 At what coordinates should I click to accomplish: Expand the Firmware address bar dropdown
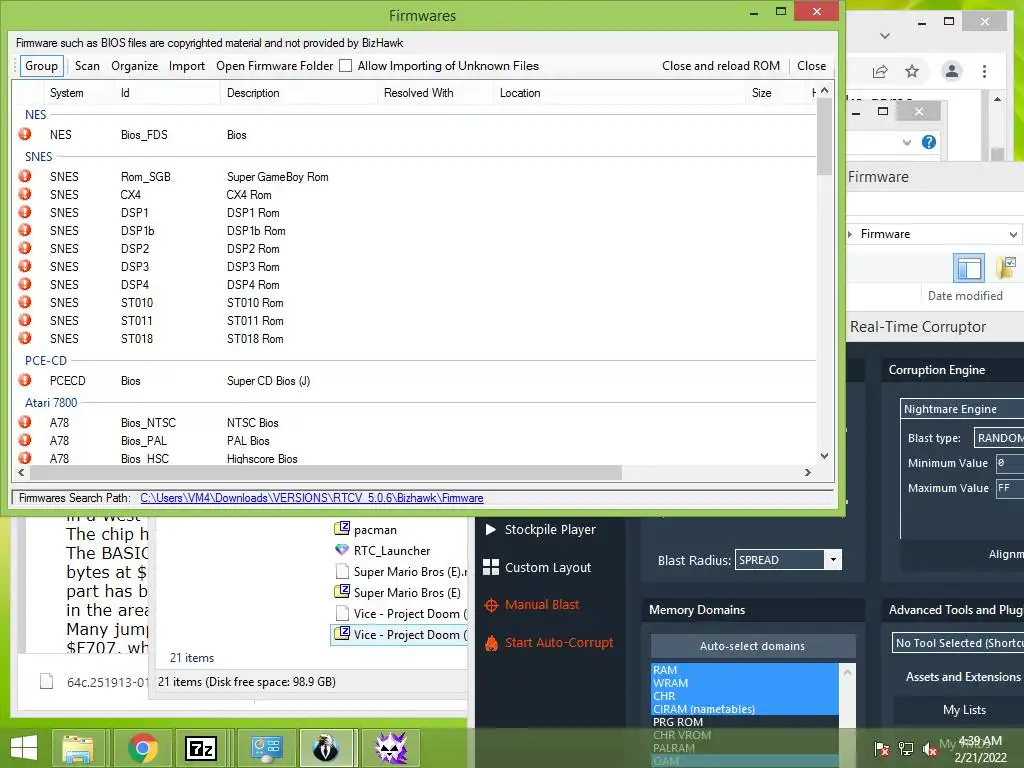pos(1013,234)
